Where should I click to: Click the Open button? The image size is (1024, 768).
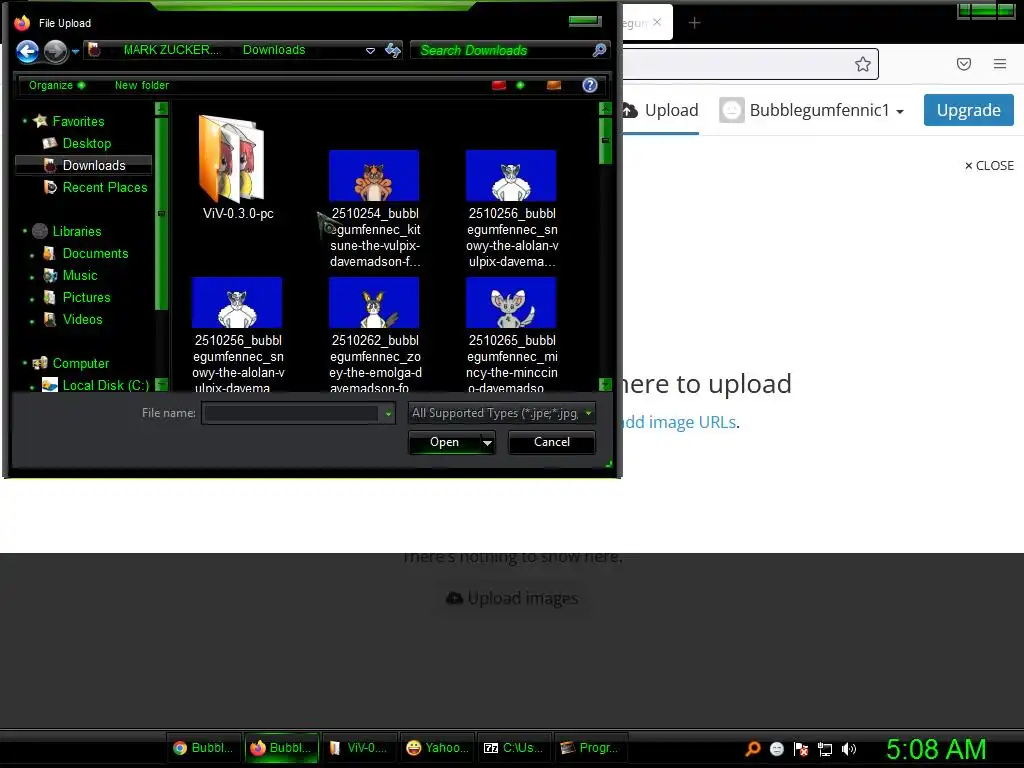[444, 442]
